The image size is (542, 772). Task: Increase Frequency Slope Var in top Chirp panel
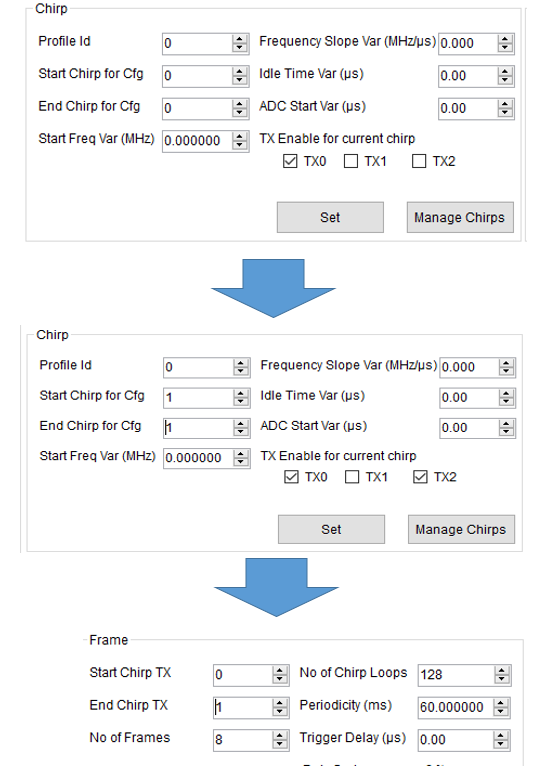505,39
